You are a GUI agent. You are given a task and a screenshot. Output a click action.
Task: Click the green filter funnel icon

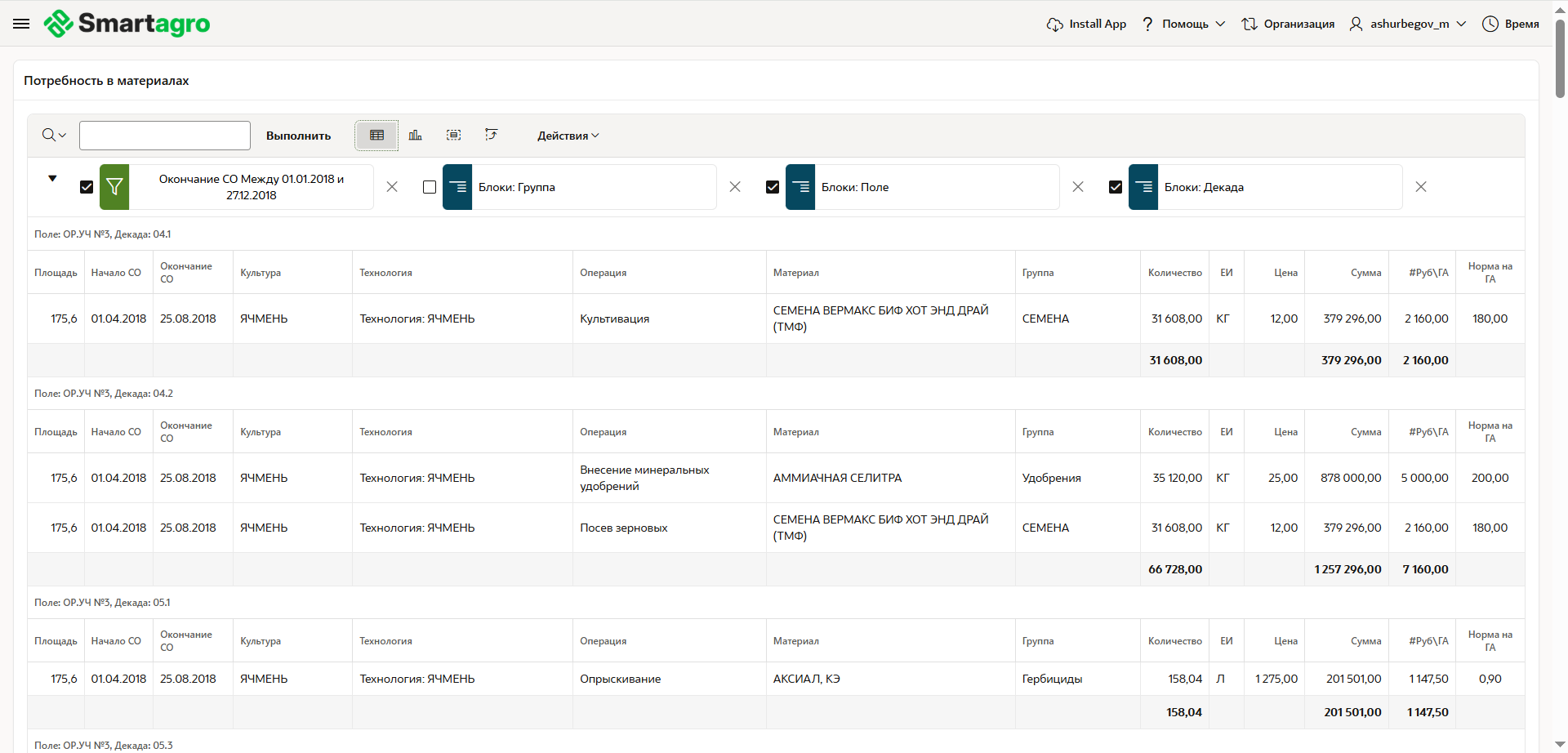[x=114, y=187]
